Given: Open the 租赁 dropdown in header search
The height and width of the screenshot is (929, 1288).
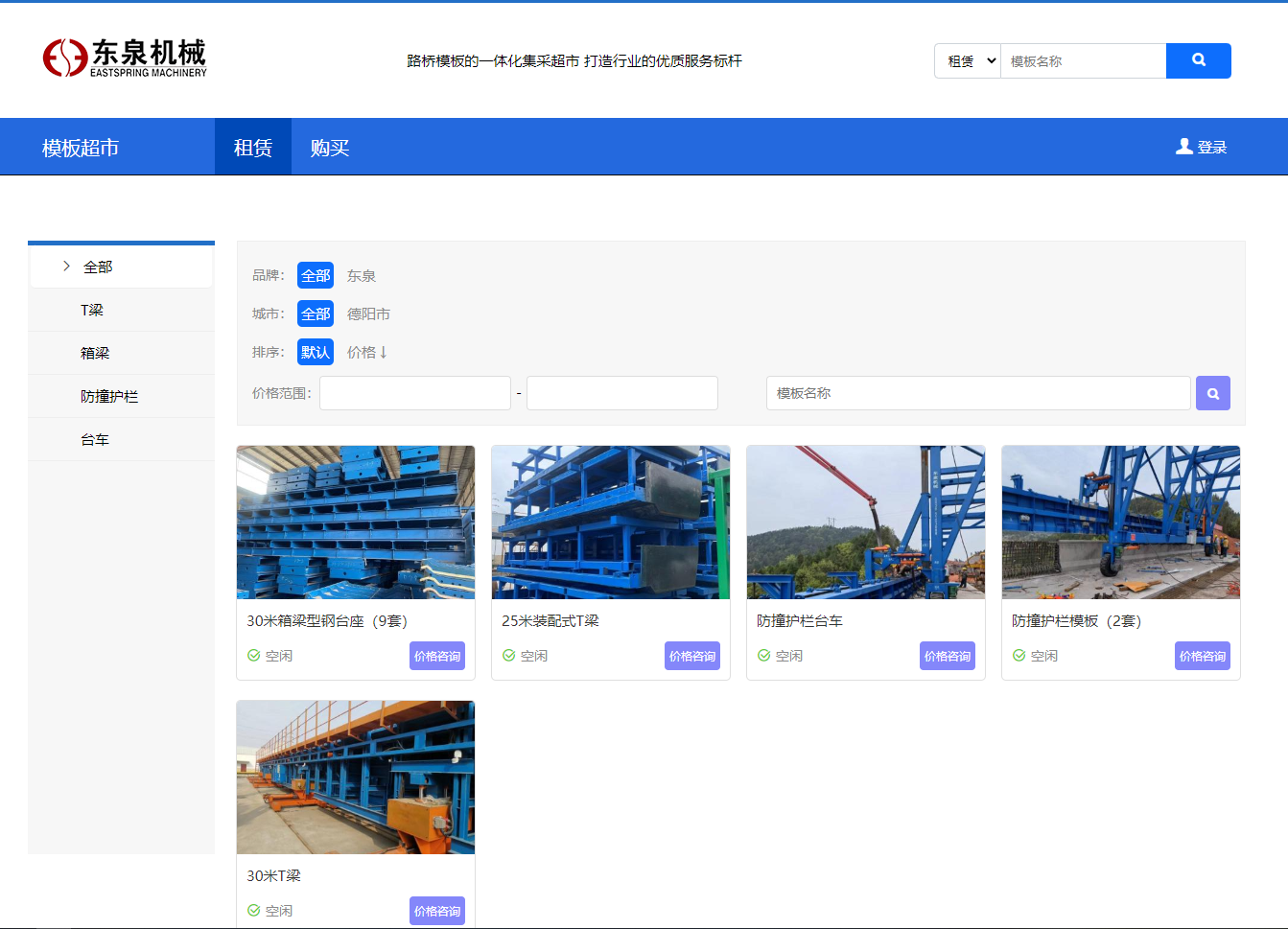Looking at the screenshot, I should point(968,60).
